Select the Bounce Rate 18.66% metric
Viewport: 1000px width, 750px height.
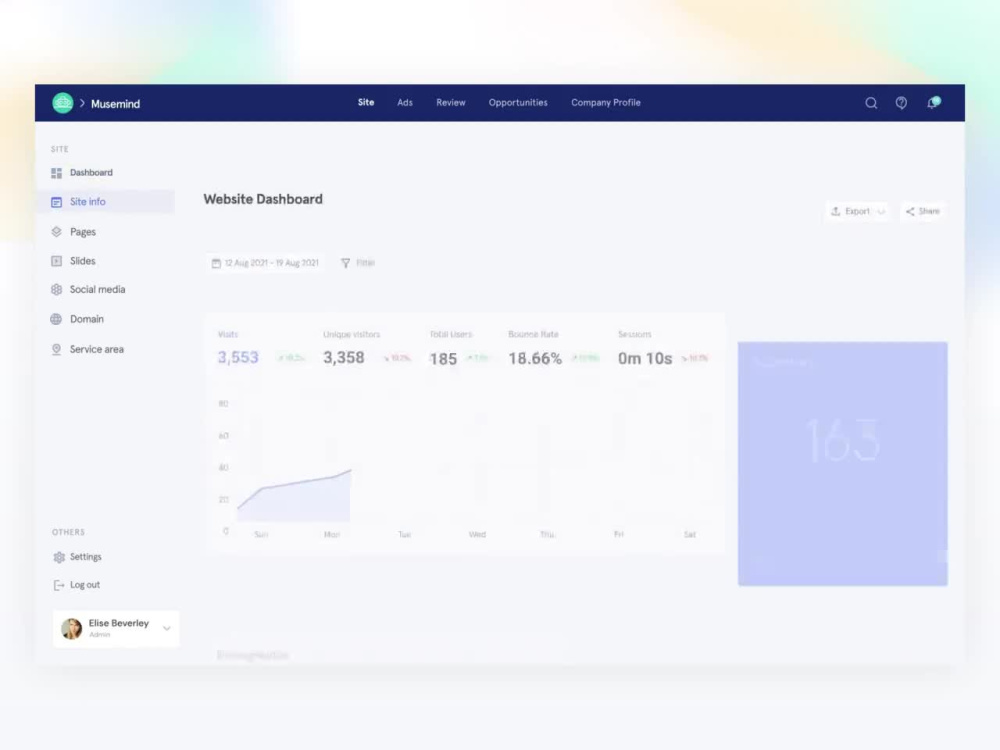554,349
